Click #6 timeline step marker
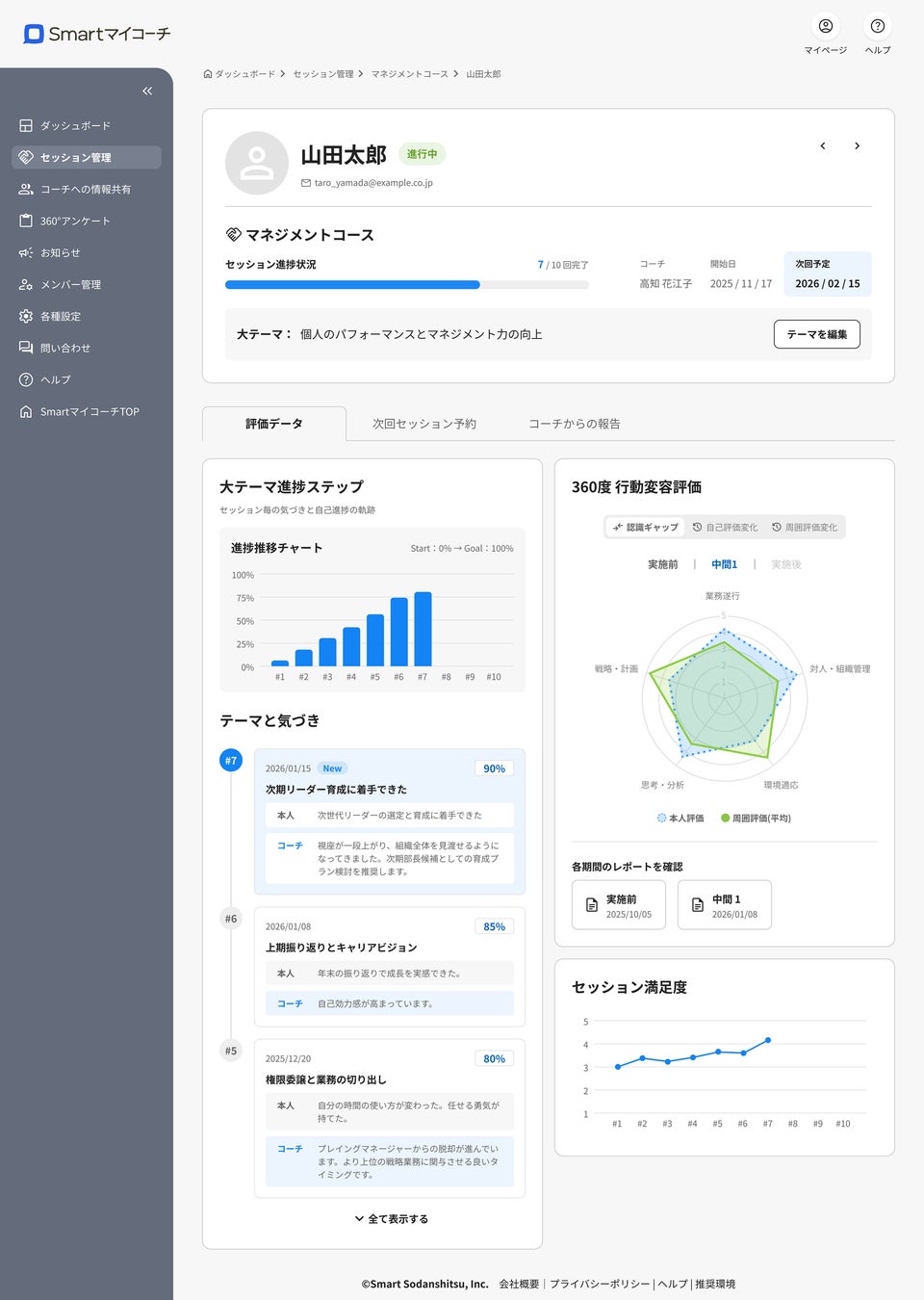 tap(231, 919)
